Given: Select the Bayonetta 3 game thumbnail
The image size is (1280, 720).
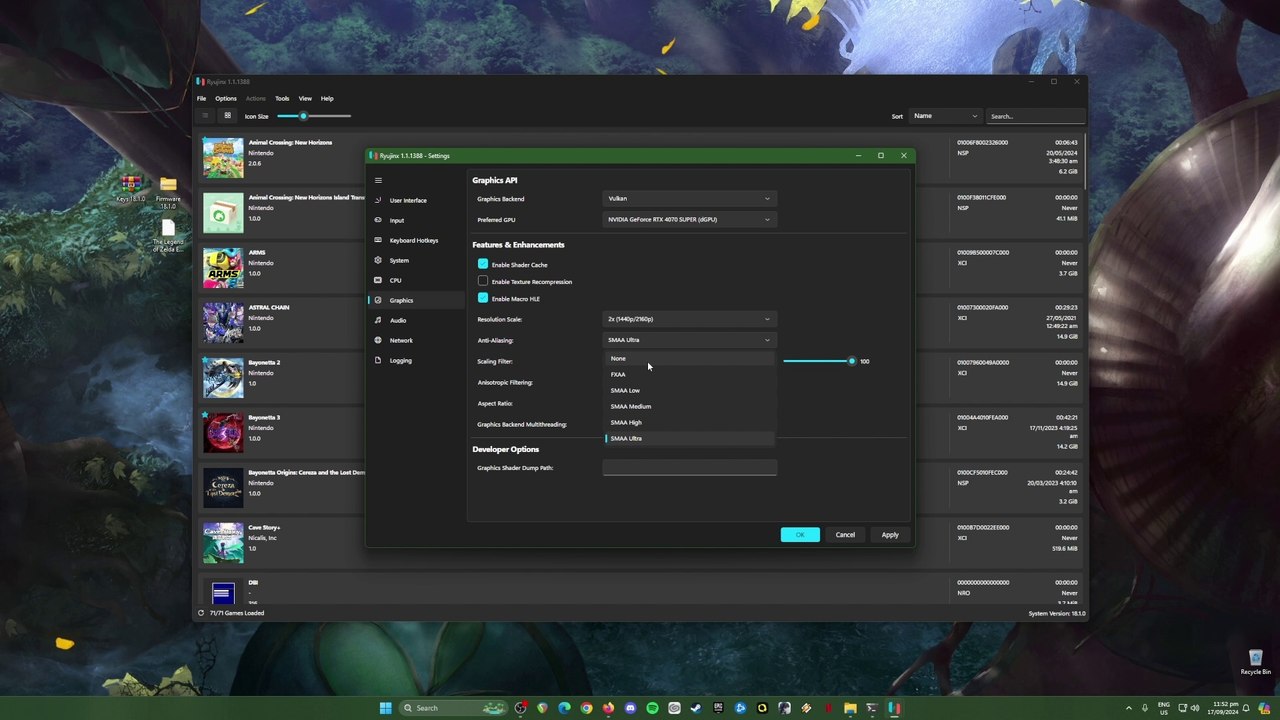Looking at the screenshot, I should point(223,433).
